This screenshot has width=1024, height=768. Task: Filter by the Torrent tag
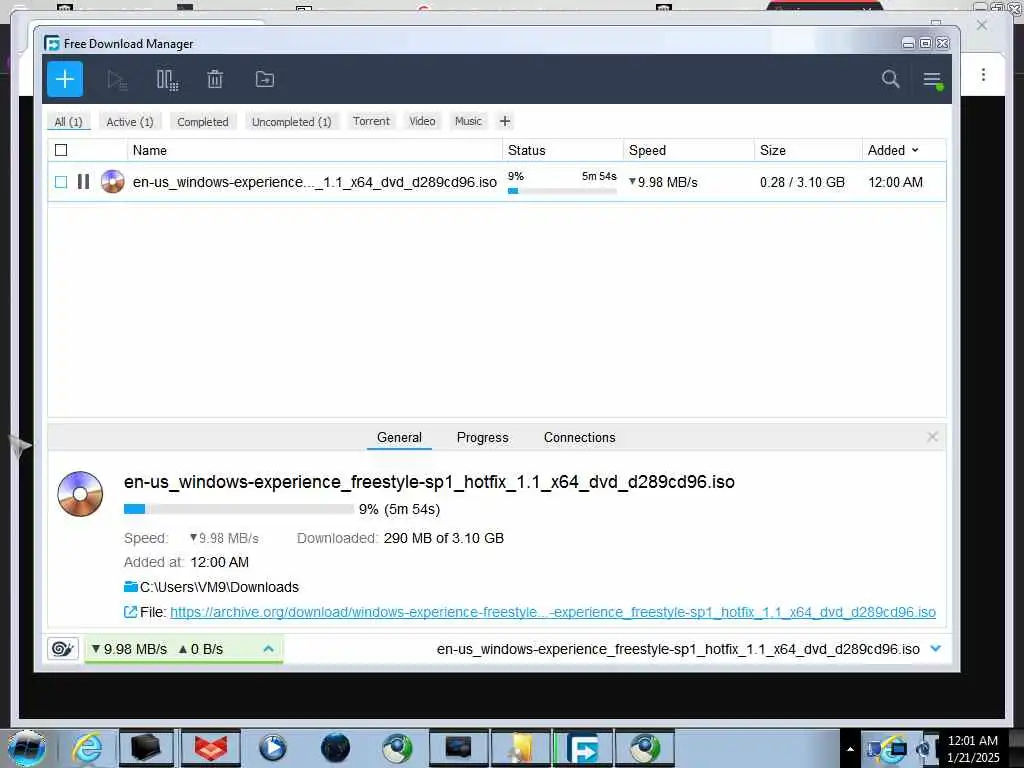click(371, 121)
